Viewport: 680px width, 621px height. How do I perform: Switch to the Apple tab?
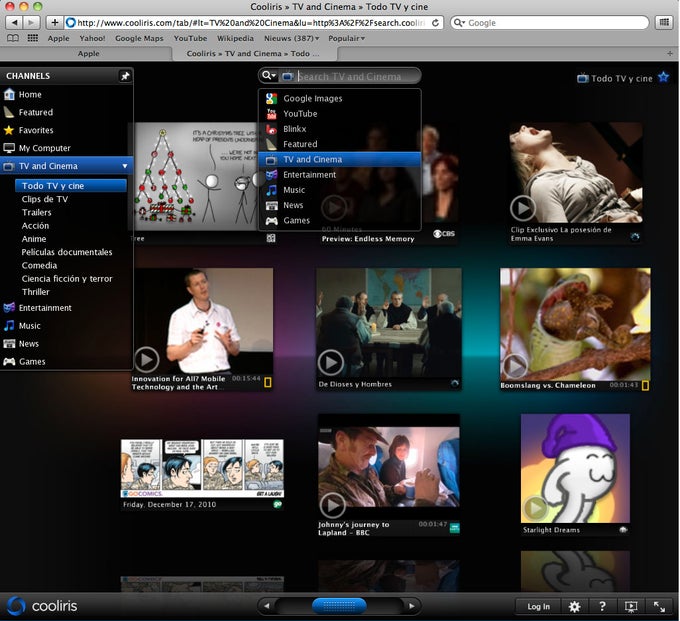click(86, 53)
